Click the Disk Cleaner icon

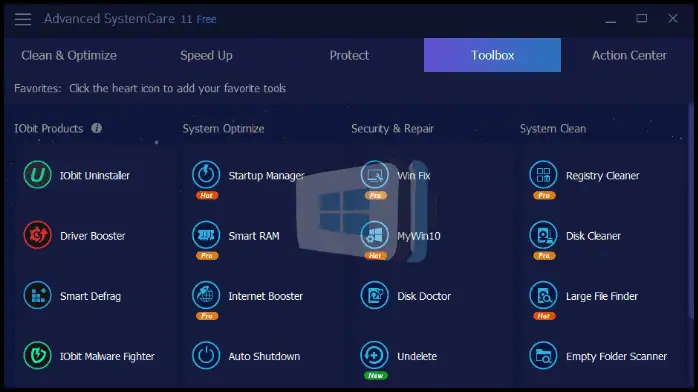coord(543,234)
